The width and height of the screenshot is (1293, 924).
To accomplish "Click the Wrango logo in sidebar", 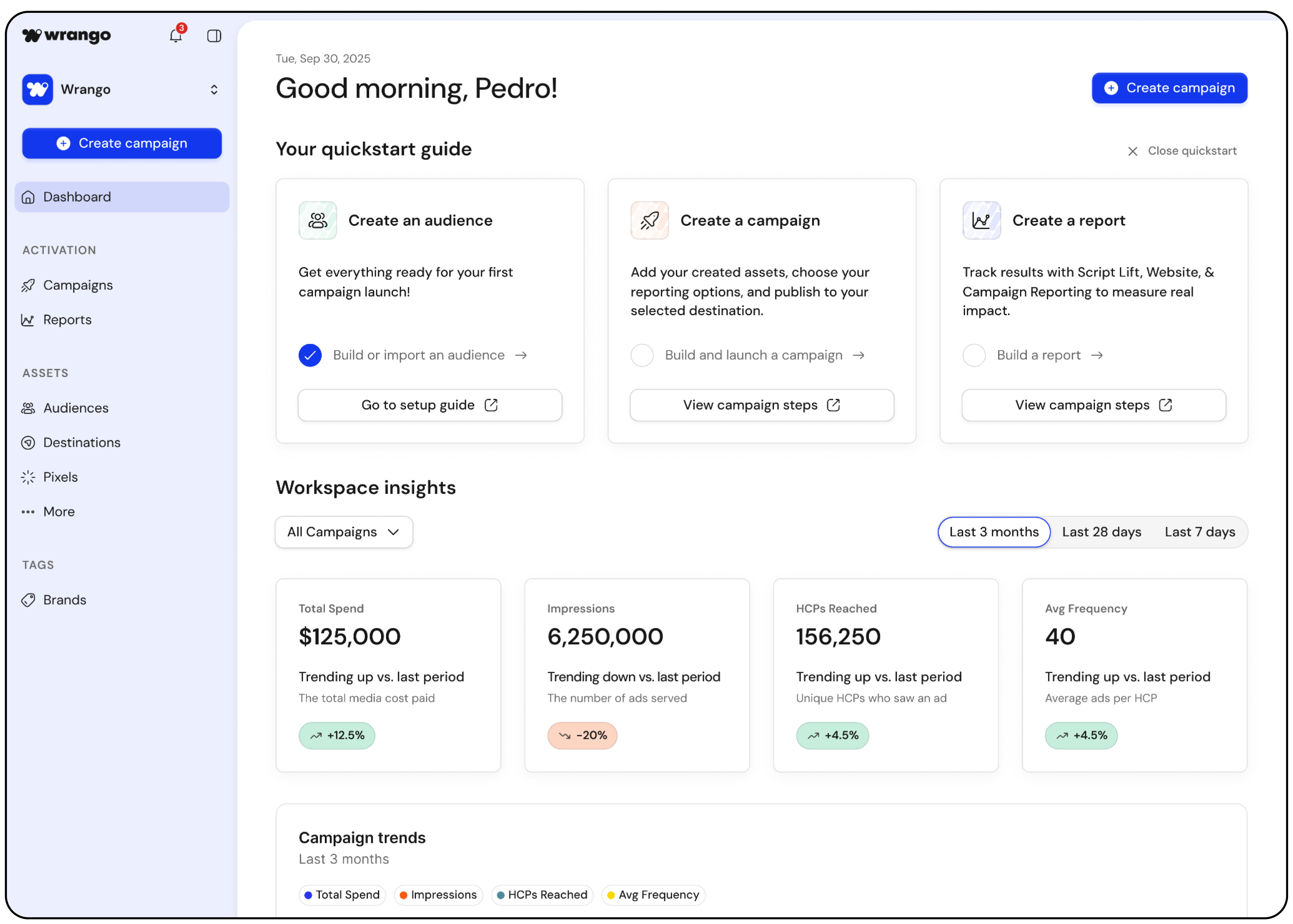I will [x=66, y=35].
